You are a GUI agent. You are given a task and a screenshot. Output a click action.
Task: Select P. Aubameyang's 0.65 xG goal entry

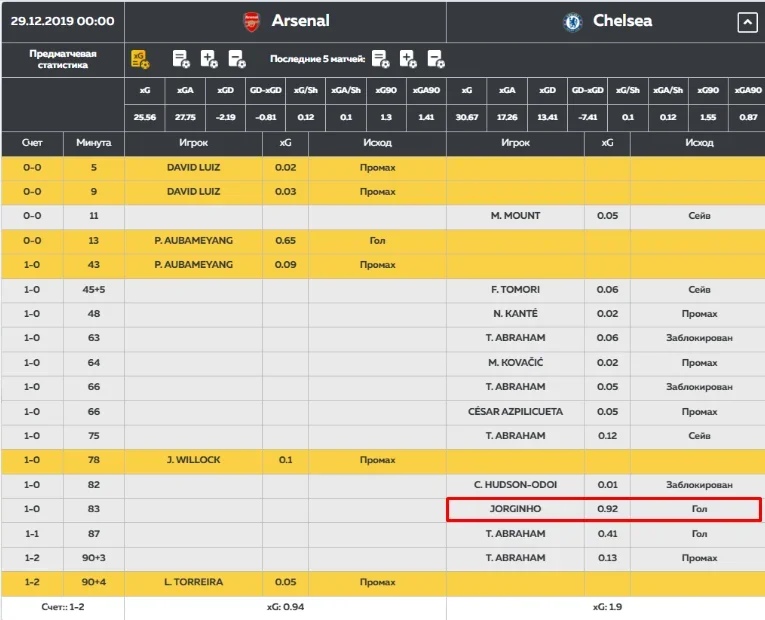point(285,241)
